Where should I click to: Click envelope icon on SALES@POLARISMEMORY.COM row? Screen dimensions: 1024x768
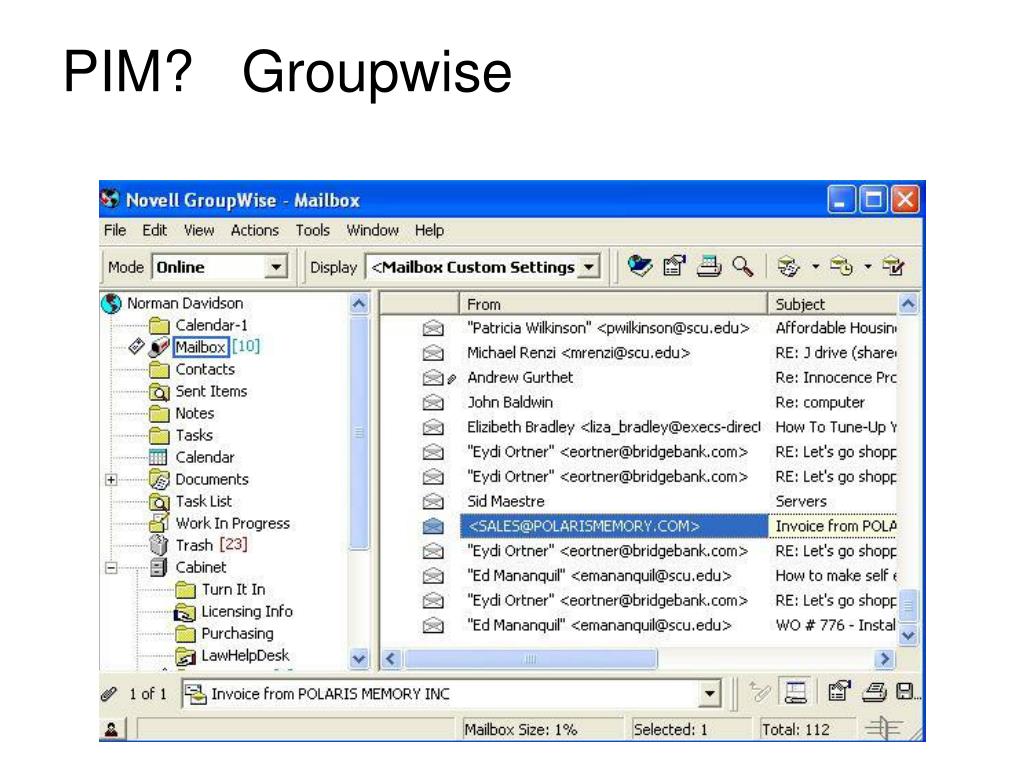(432, 526)
